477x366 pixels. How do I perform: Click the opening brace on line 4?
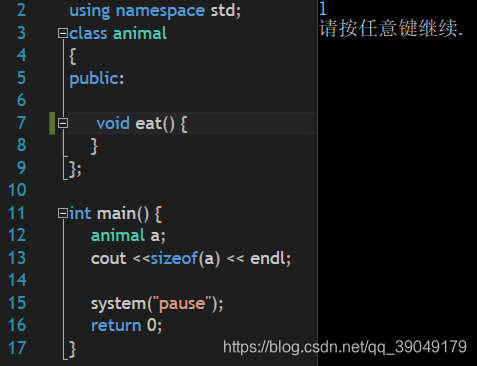73,56
